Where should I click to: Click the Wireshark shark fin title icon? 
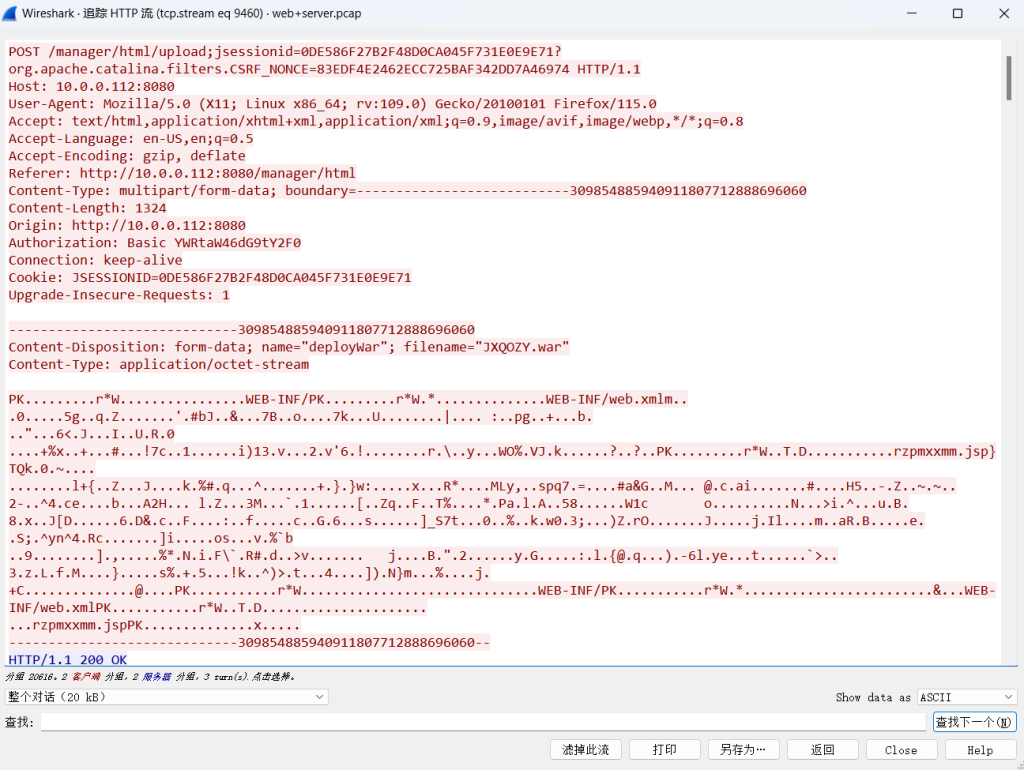pos(10,13)
